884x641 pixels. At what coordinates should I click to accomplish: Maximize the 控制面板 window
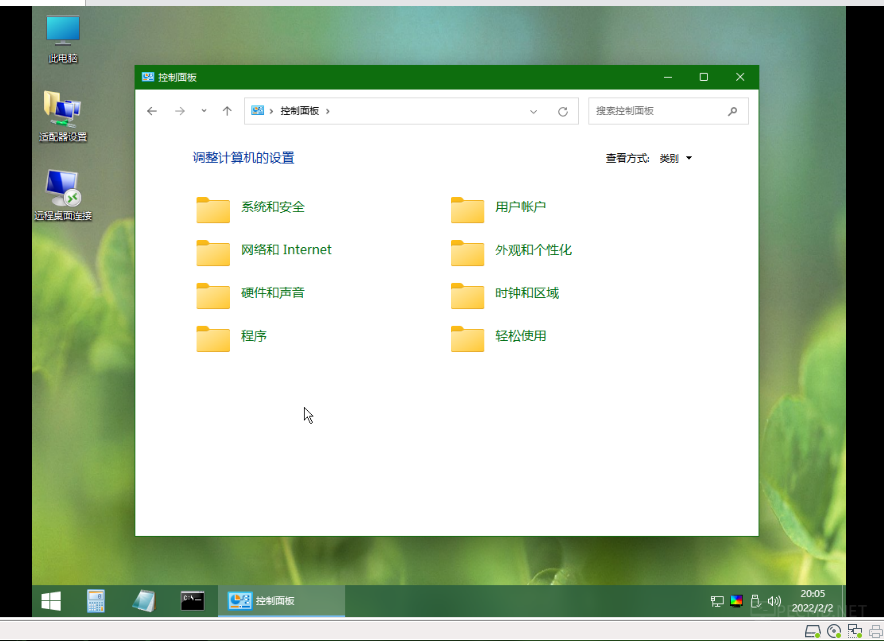click(704, 77)
